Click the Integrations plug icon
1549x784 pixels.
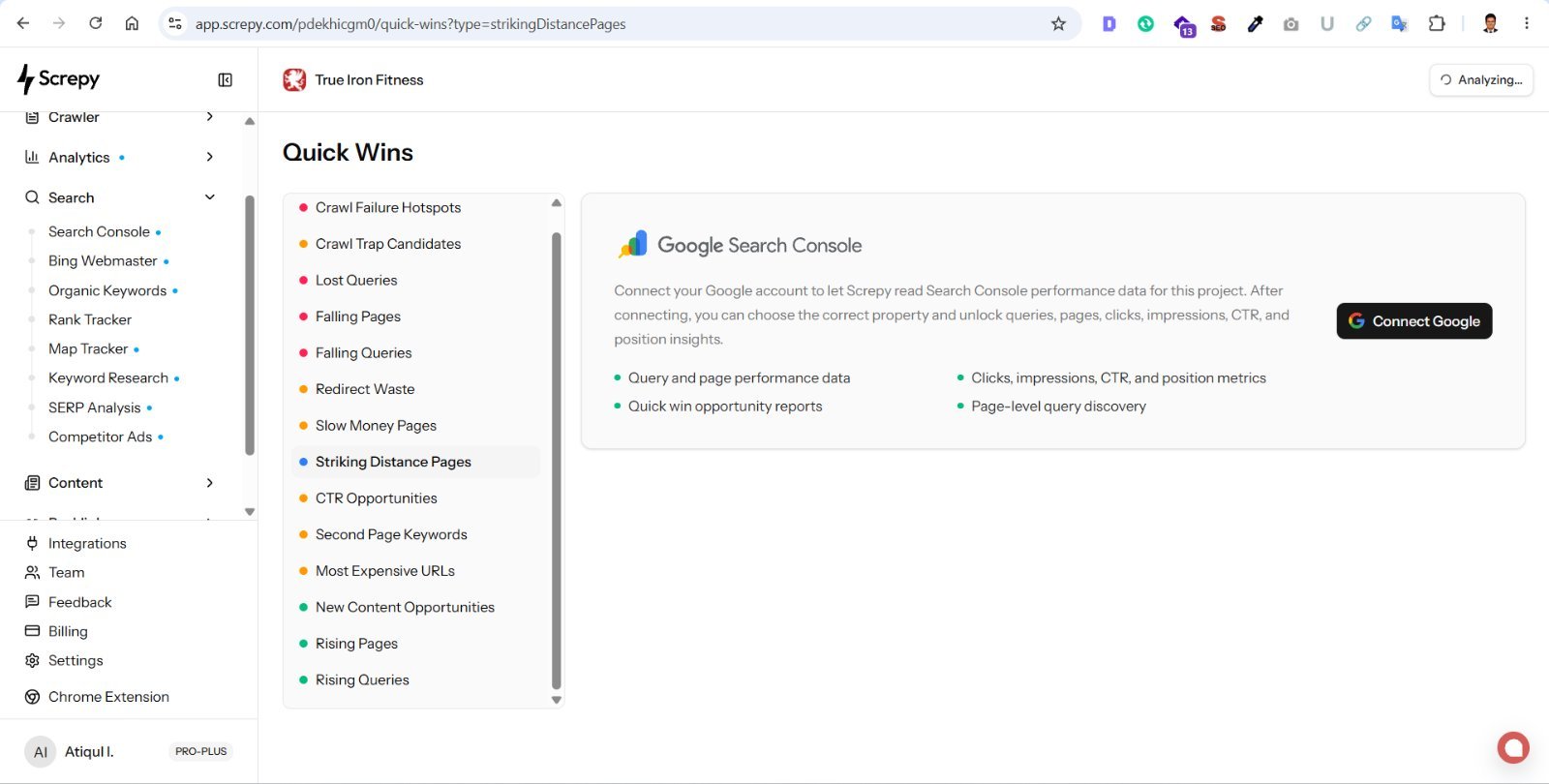tap(32, 543)
